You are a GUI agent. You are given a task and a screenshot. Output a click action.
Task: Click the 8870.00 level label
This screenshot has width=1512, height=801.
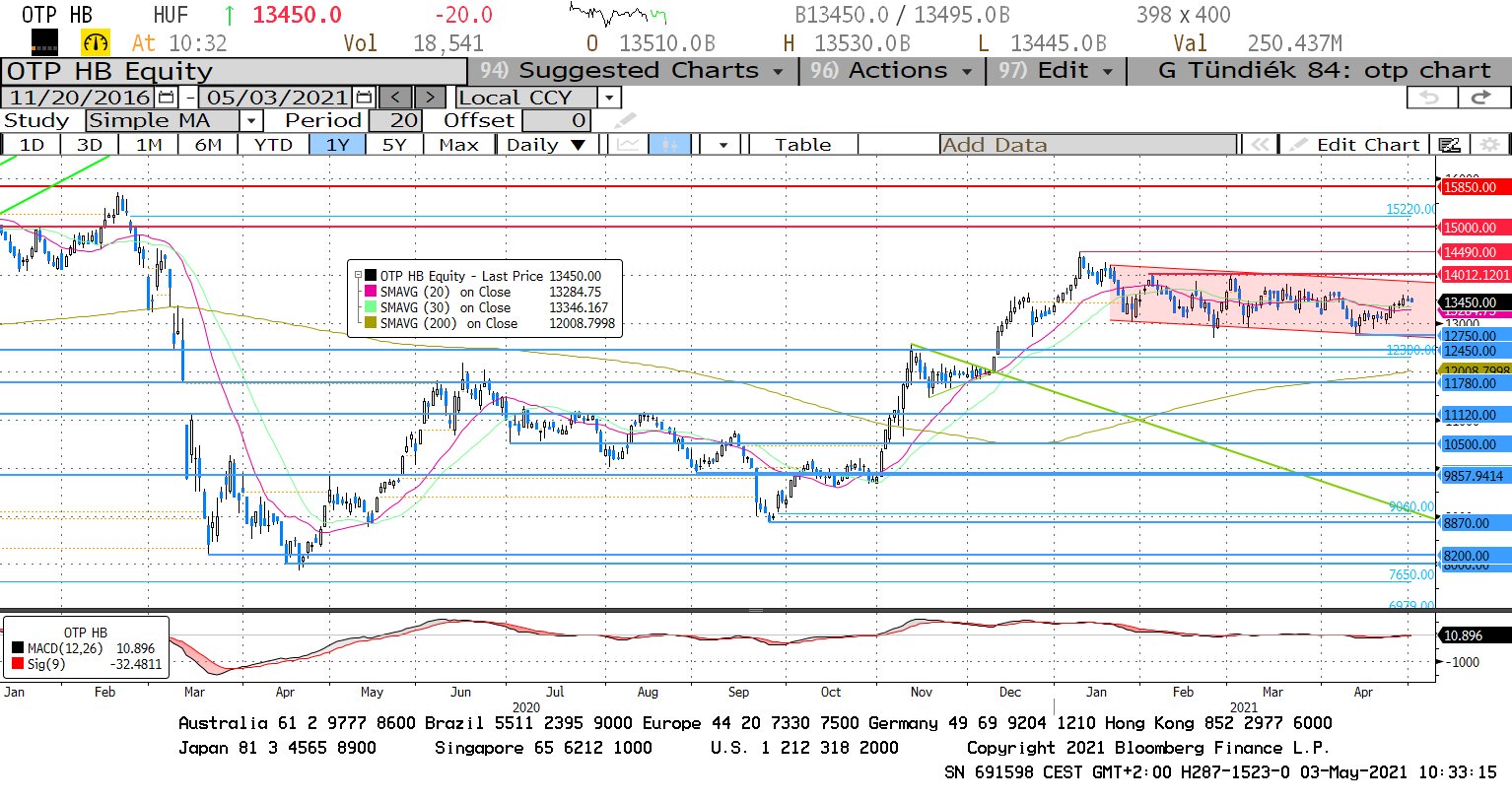click(x=1474, y=523)
